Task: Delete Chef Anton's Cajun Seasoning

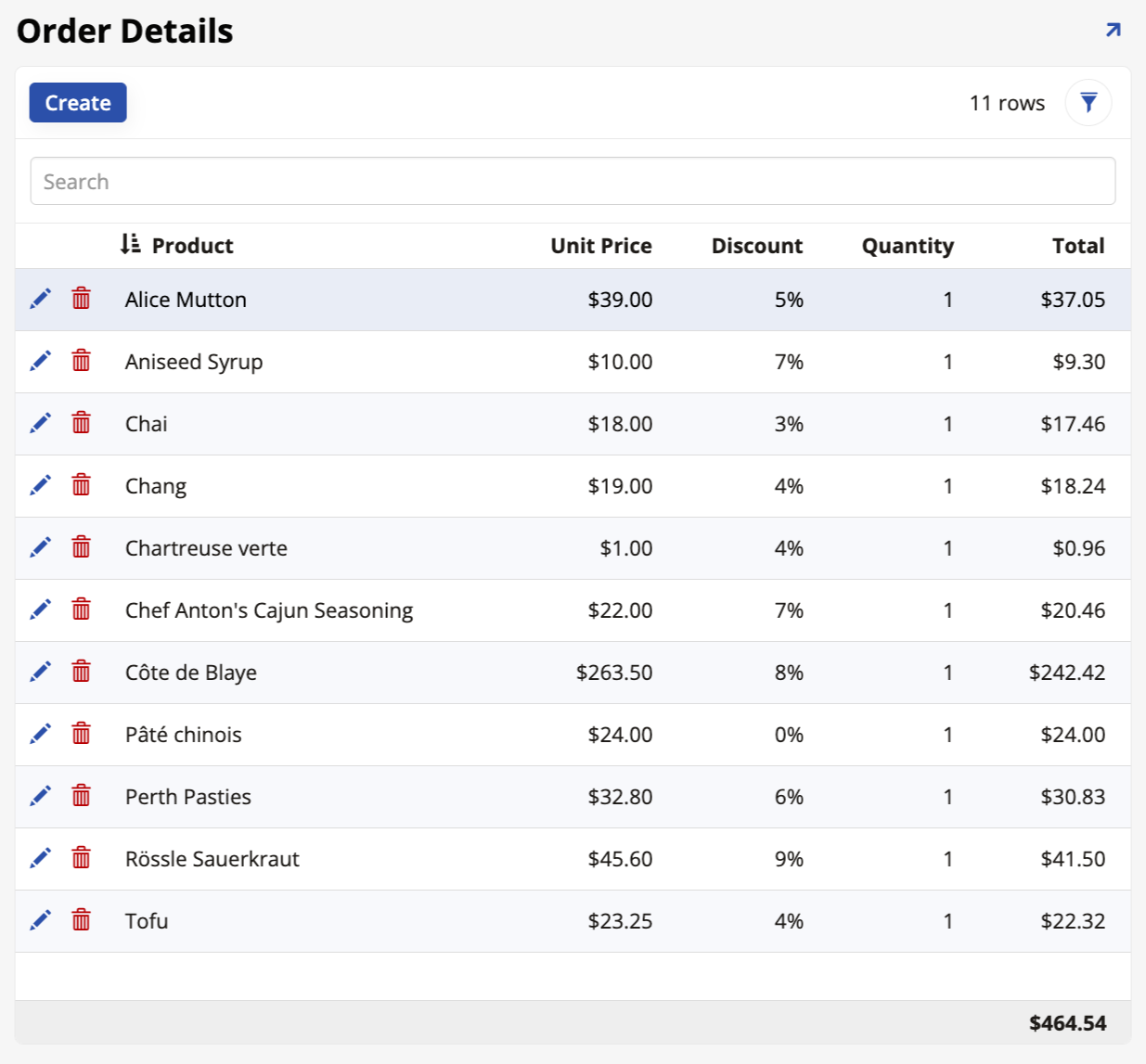Action: [81, 609]
